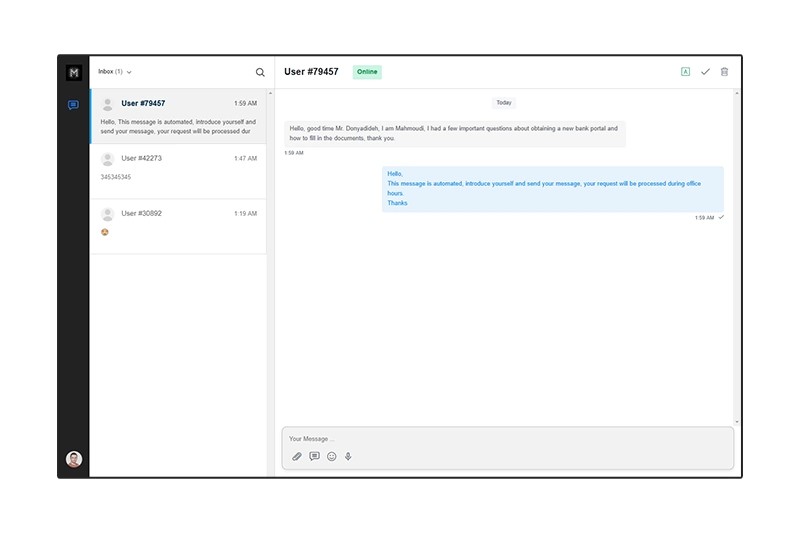Click the Your Message input field
This screenshot has height=533, width=800.
point(507,439)
